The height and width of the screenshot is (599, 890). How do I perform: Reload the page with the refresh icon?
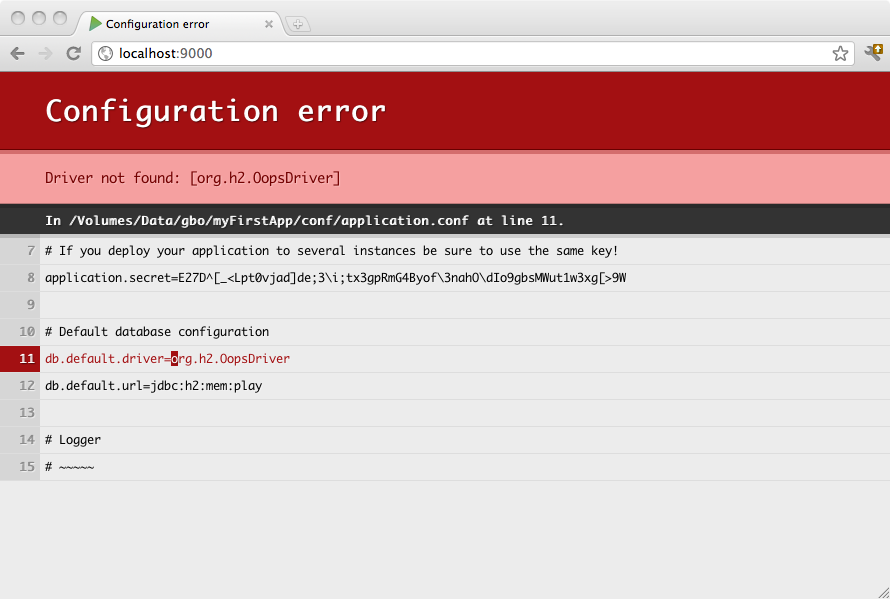[x=73, y=53]
